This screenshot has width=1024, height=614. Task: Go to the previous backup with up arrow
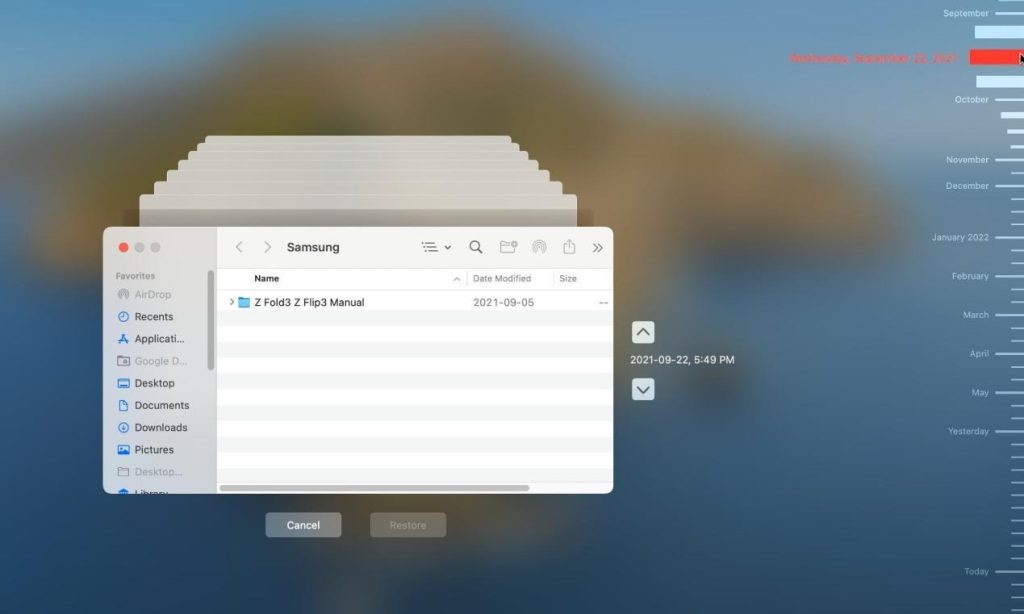pyautogui.click(x=643, y=332)
